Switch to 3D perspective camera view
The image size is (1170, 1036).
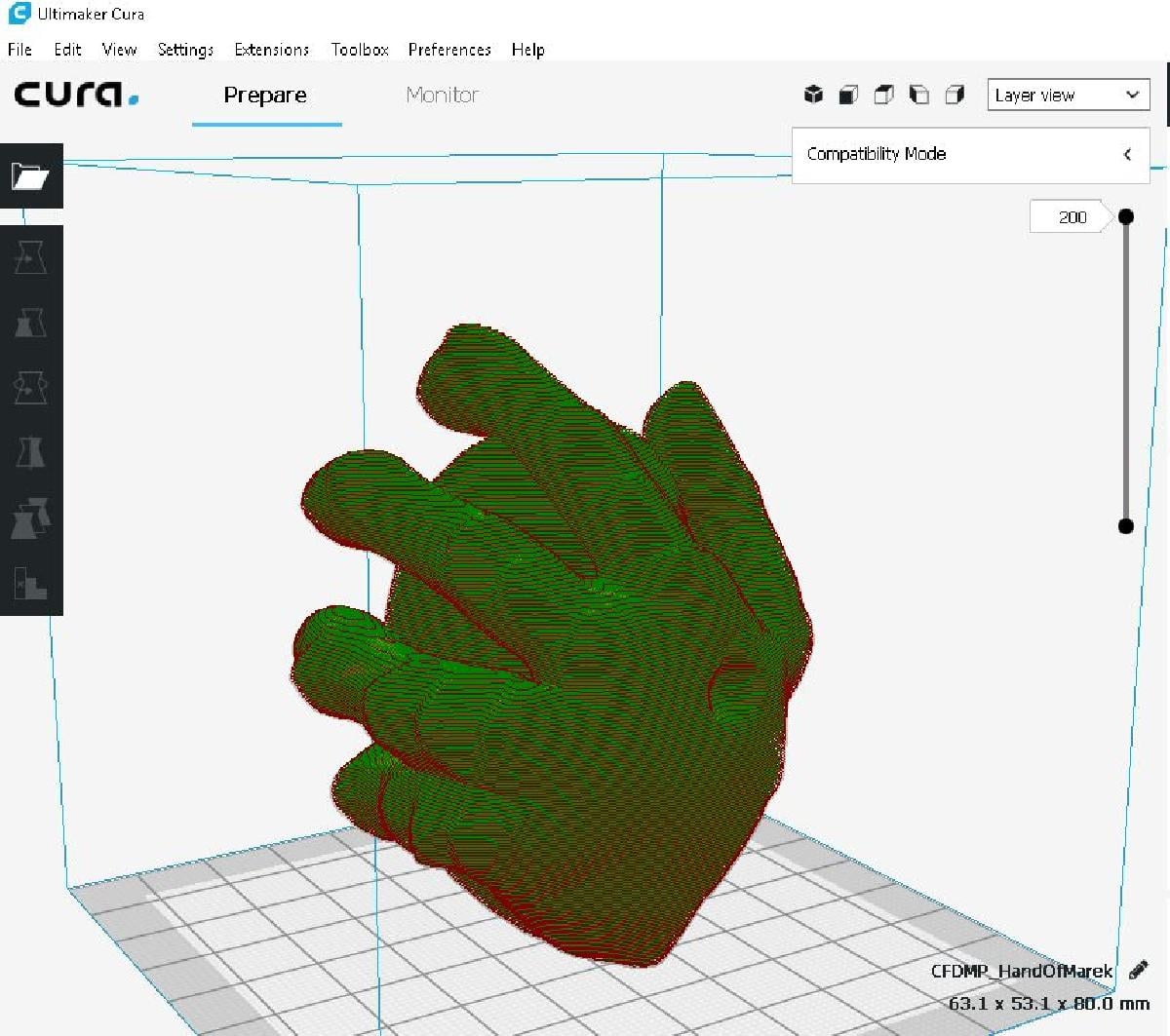click(813, 95)
